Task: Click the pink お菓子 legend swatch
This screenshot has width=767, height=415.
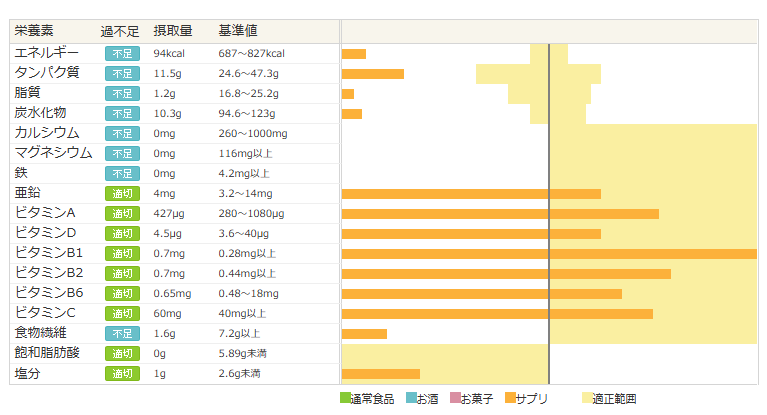Action: [x=456, y=398]
